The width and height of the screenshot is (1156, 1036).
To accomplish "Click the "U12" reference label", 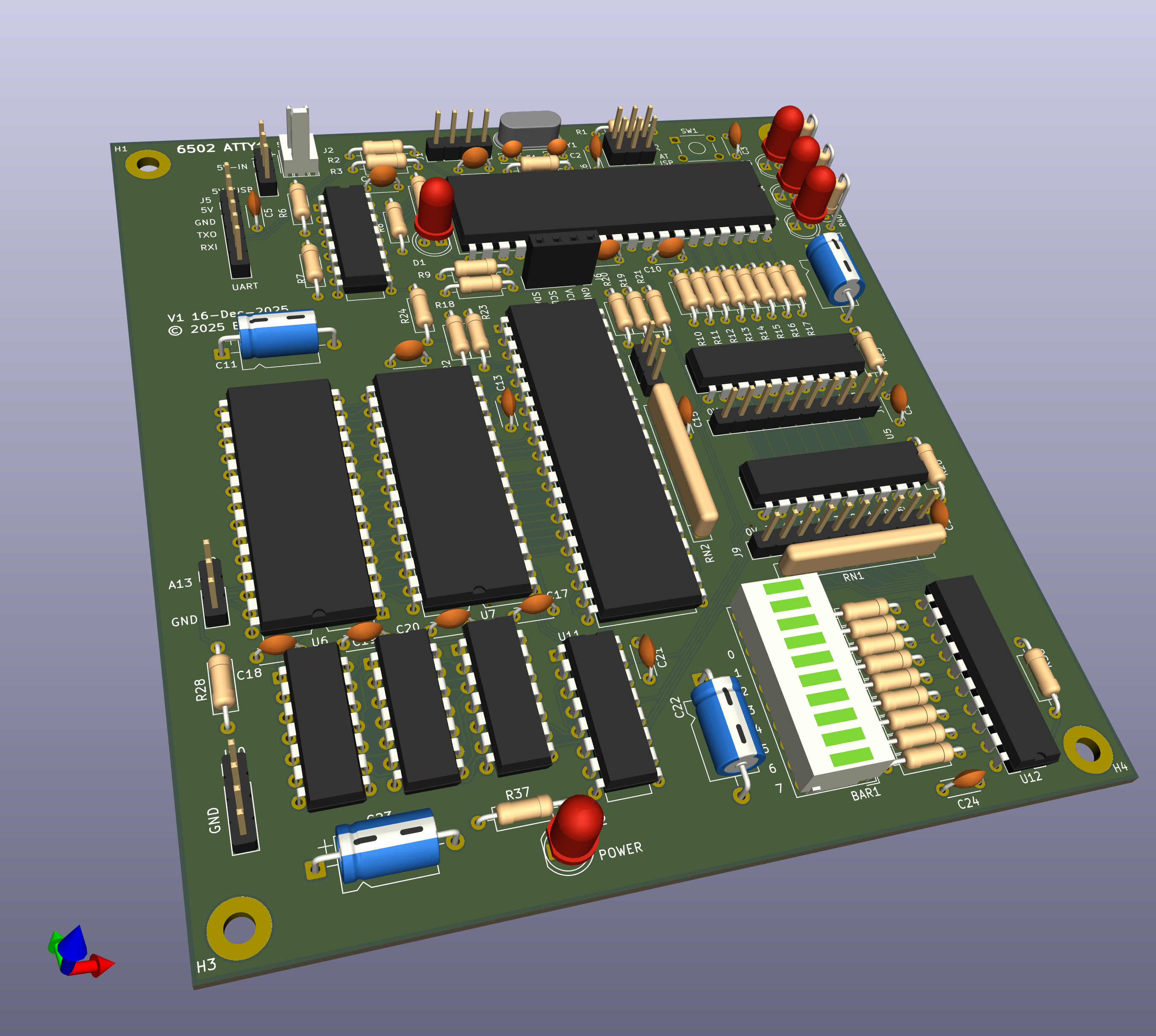I will (1031, 777).
